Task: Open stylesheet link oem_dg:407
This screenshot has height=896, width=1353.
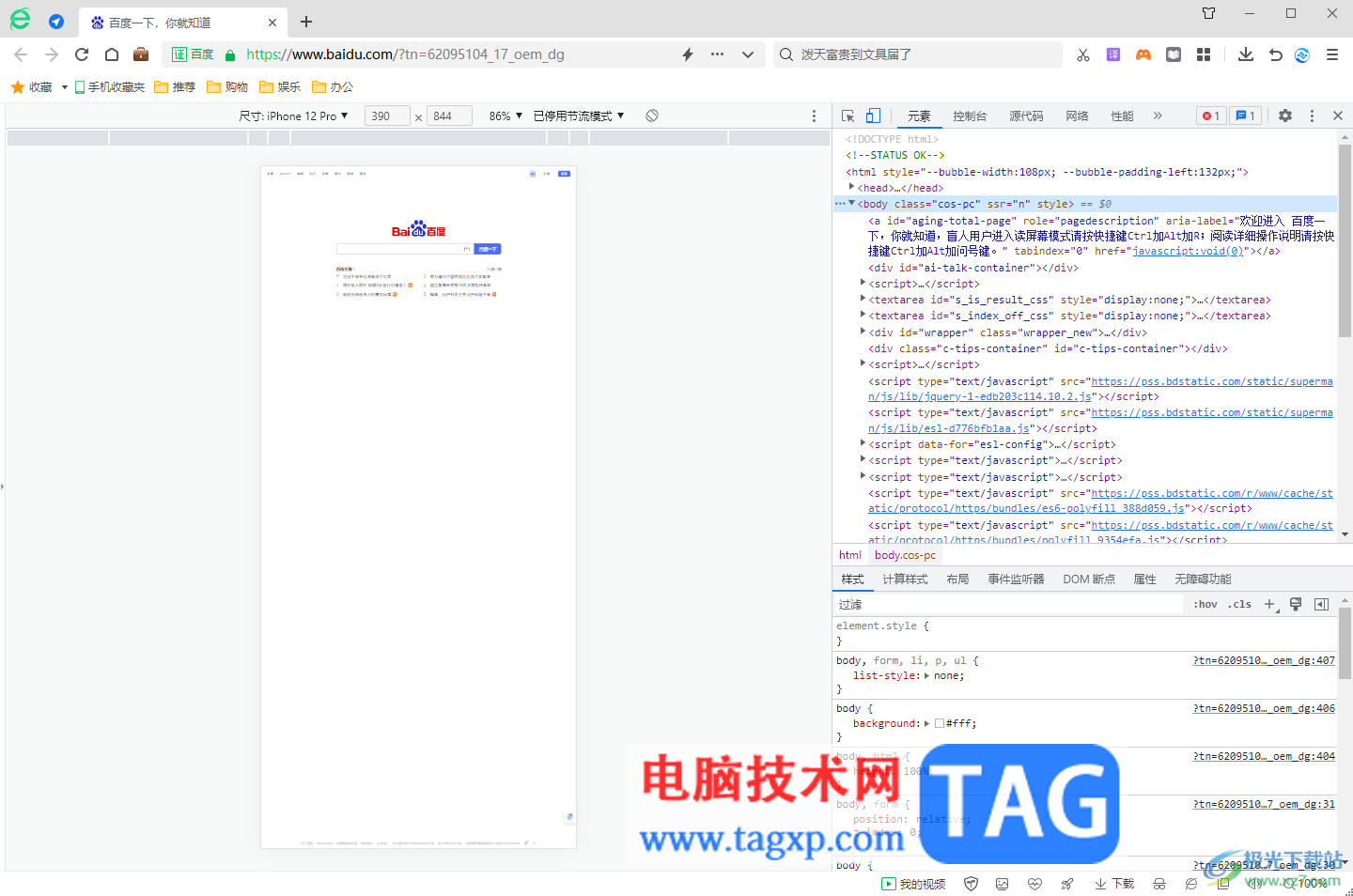Action: coord(1264,660)
